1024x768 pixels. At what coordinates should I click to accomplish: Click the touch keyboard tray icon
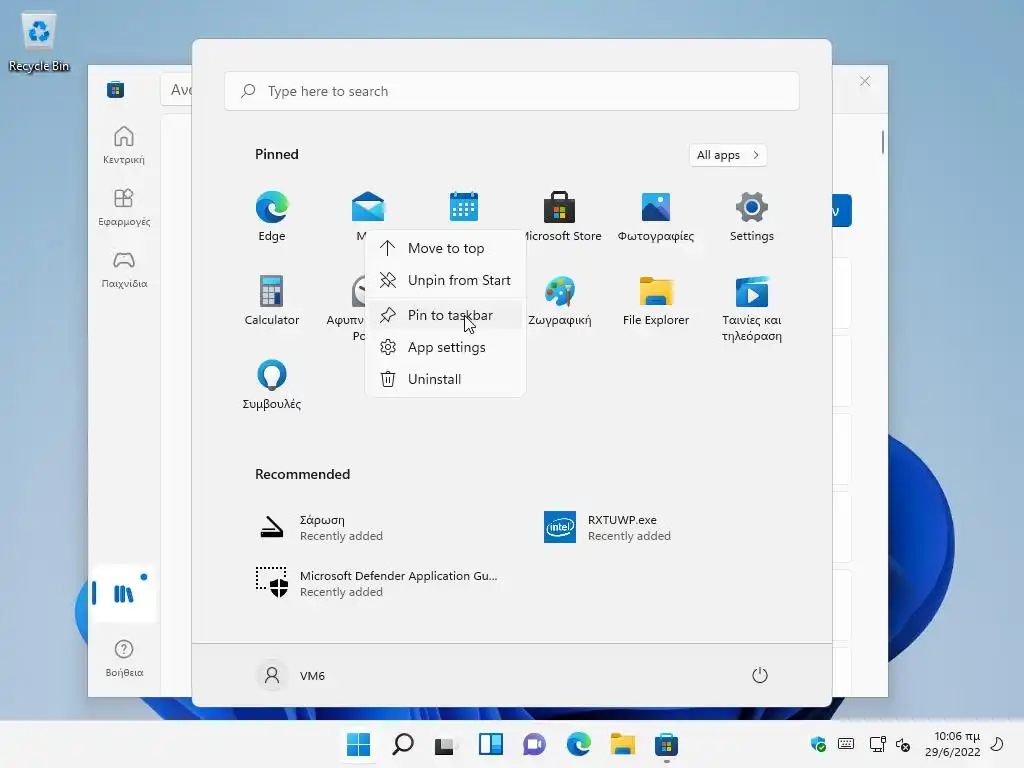pos(846,744)
